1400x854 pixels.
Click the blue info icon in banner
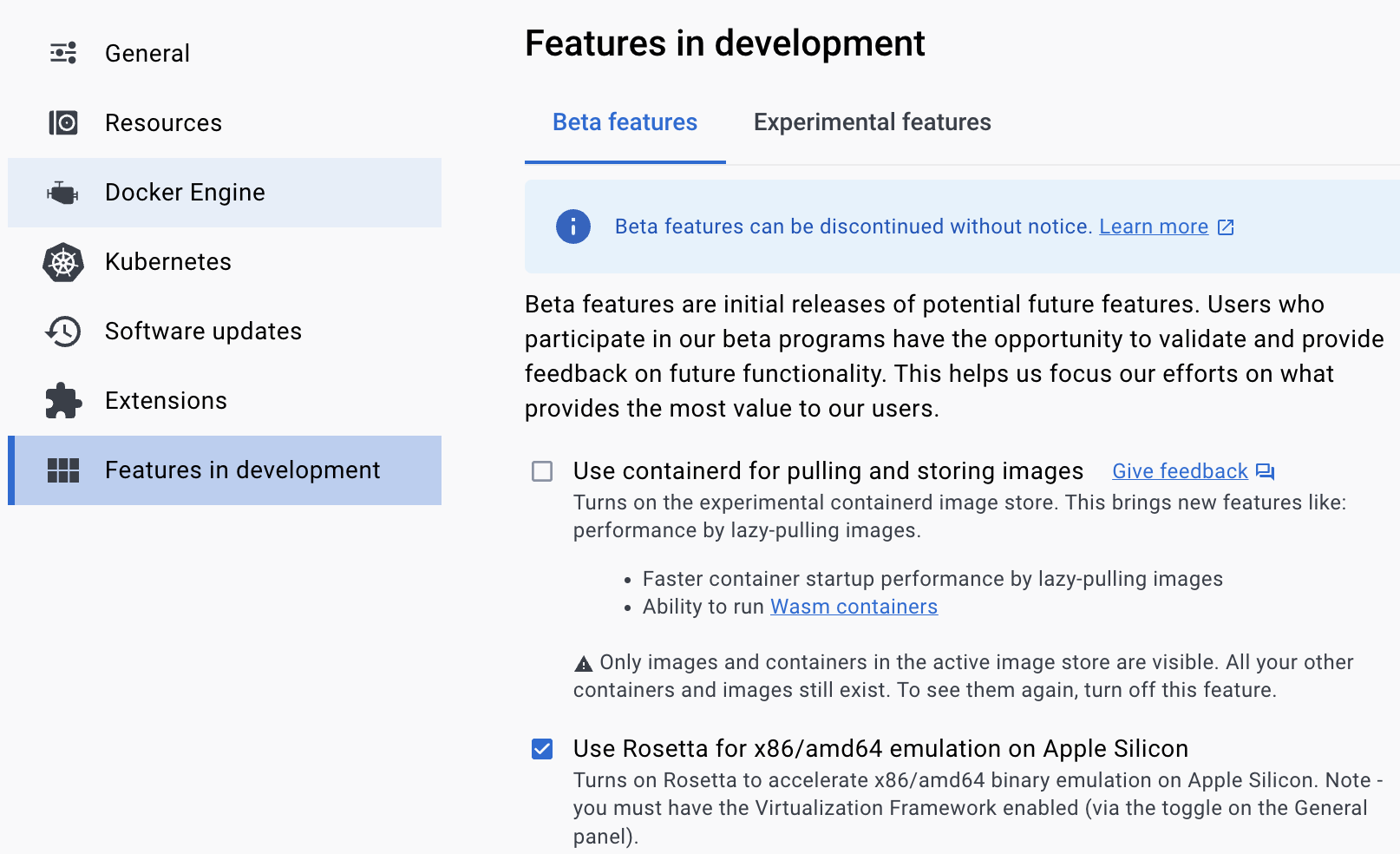(x=573, y=227)
